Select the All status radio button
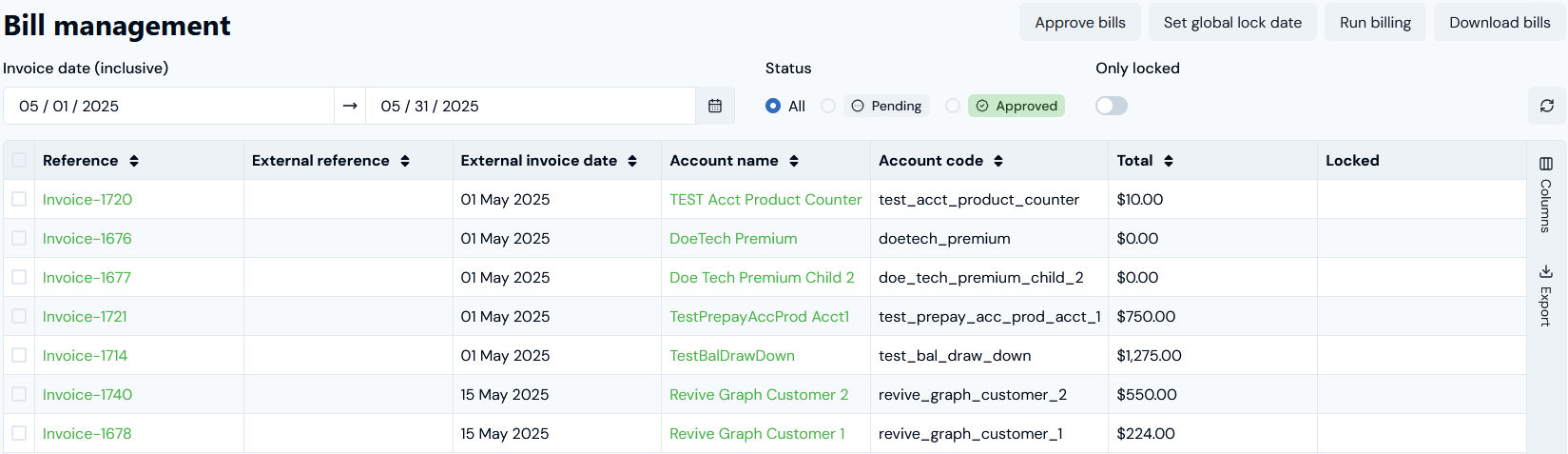 coord(773,107)
